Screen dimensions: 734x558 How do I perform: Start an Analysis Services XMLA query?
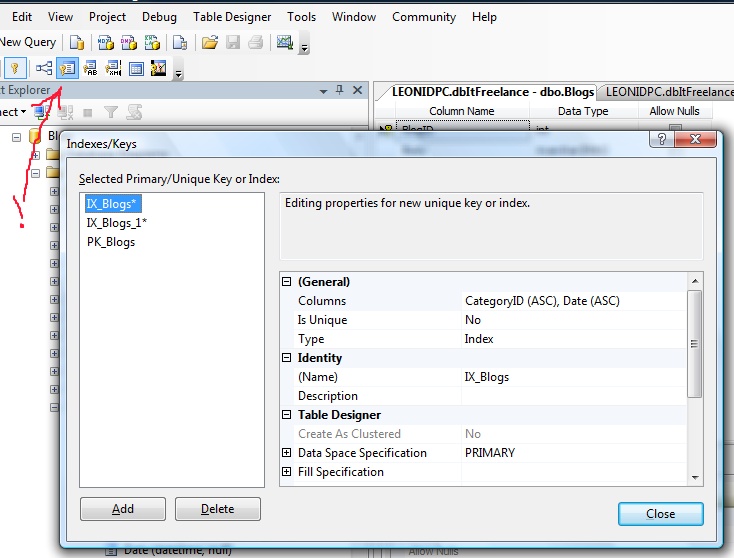tap(152, 43)
